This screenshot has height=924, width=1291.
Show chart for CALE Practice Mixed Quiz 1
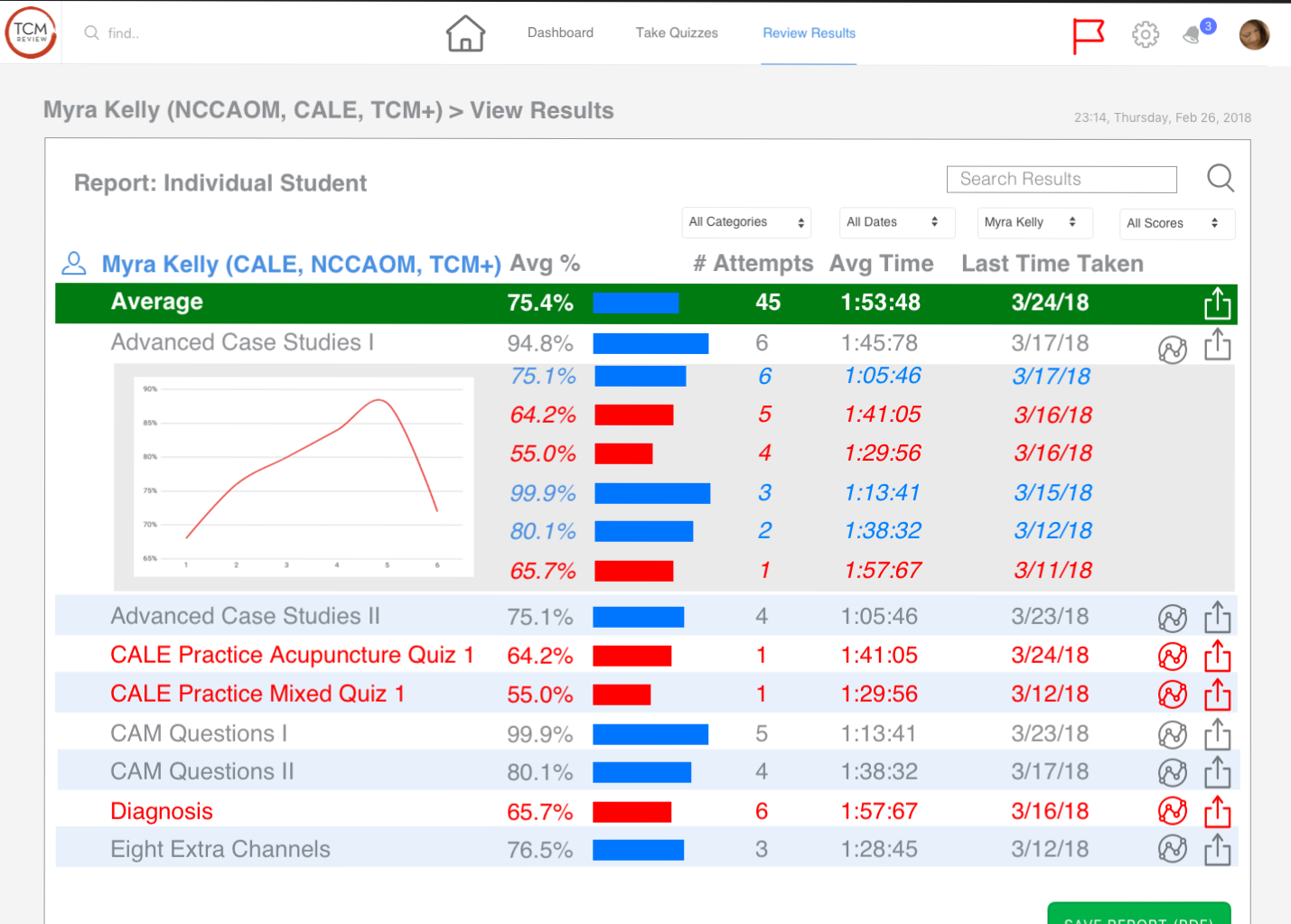[x=1173, y=695]
